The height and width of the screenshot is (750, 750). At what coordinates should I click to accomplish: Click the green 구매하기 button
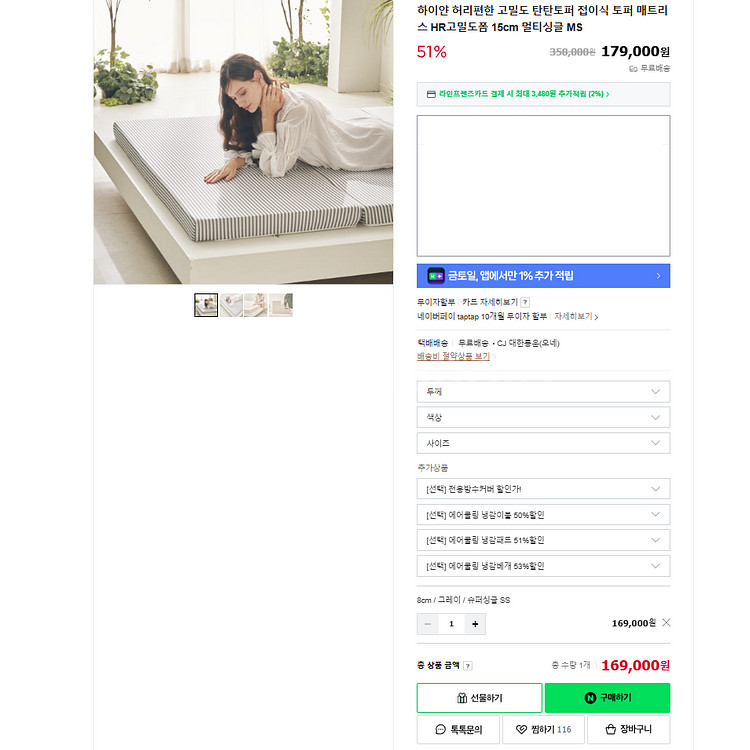pos(607,698)
